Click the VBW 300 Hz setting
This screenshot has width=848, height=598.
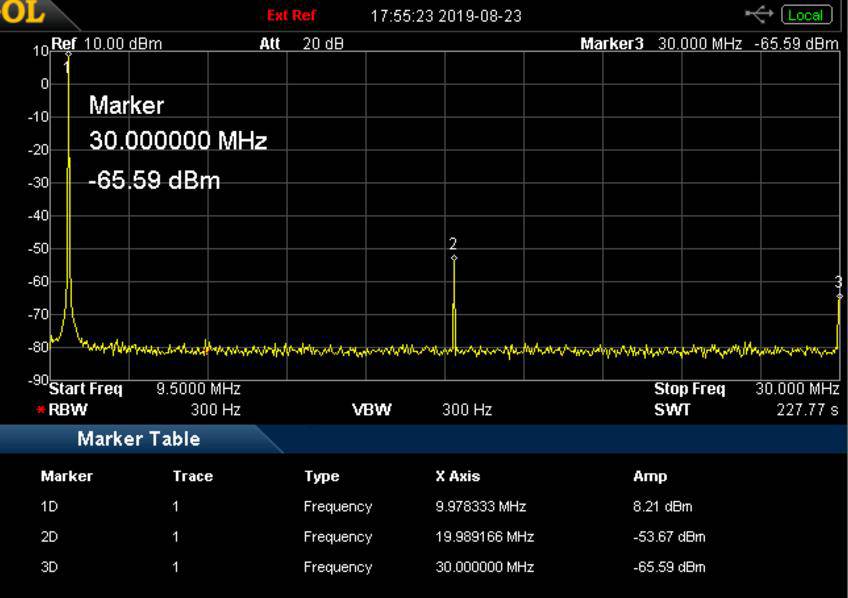[x=421, y=410]
